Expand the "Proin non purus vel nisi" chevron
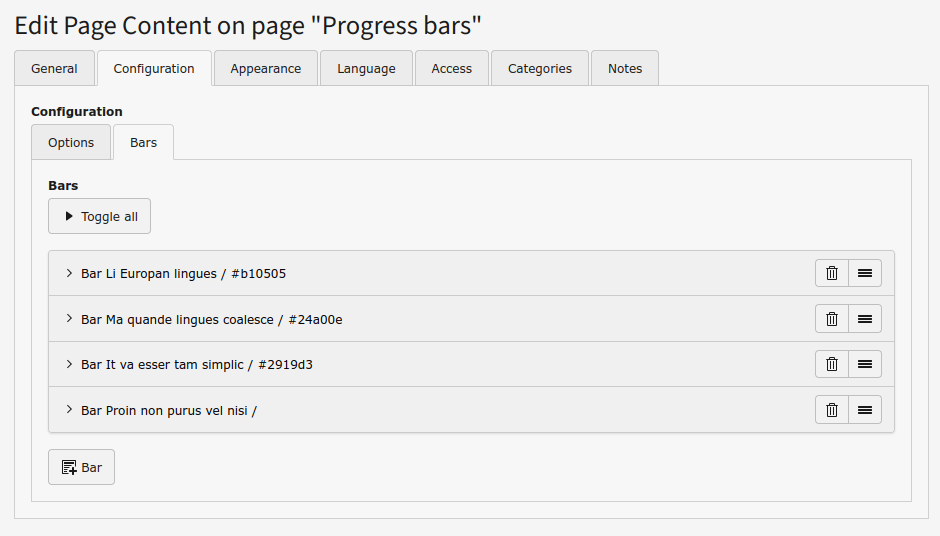The image size is (940, 536). pos(69,409)
